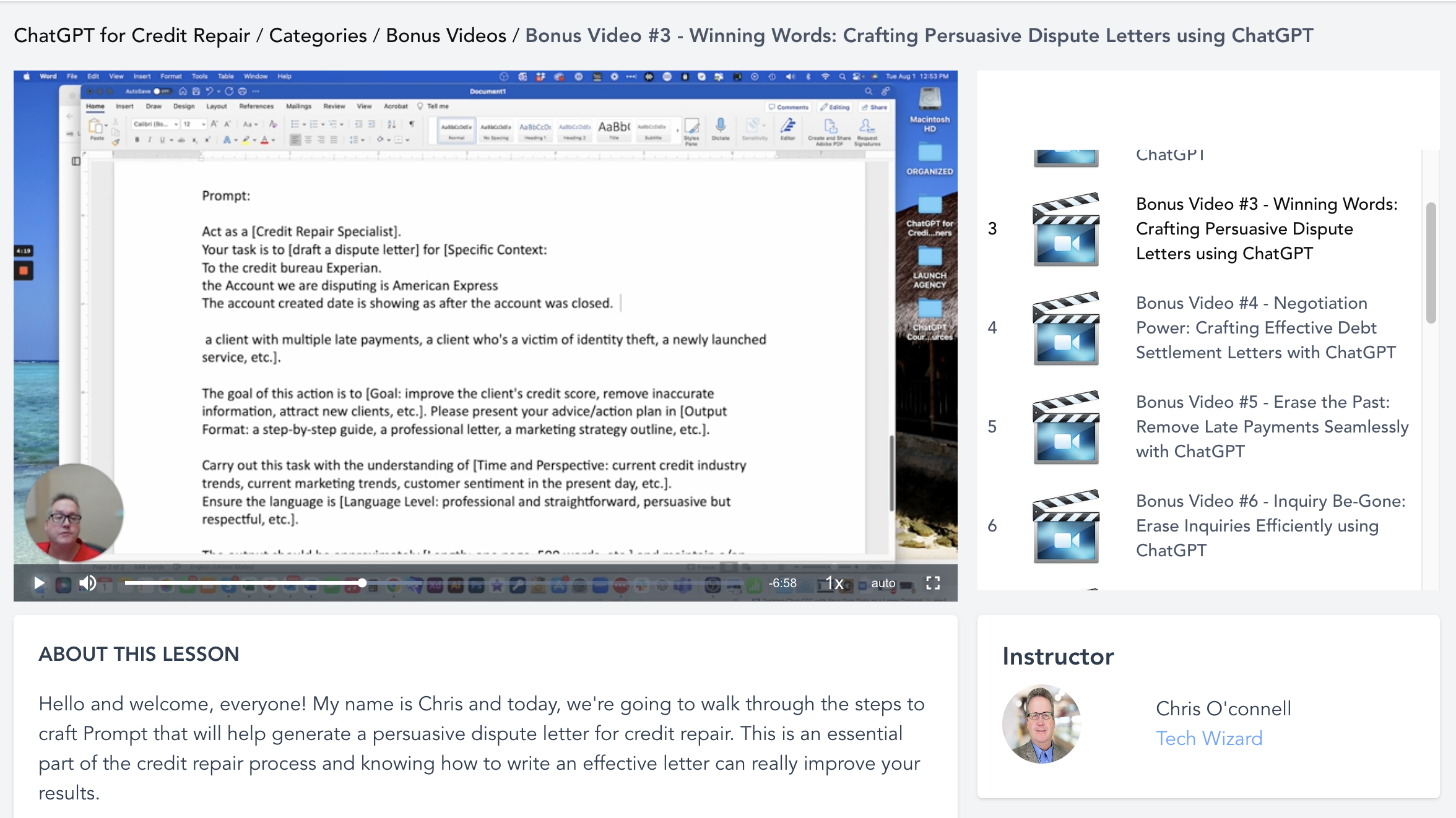Select the References ribbon tab in Word
1456x818 pixels.
[256, 106]
